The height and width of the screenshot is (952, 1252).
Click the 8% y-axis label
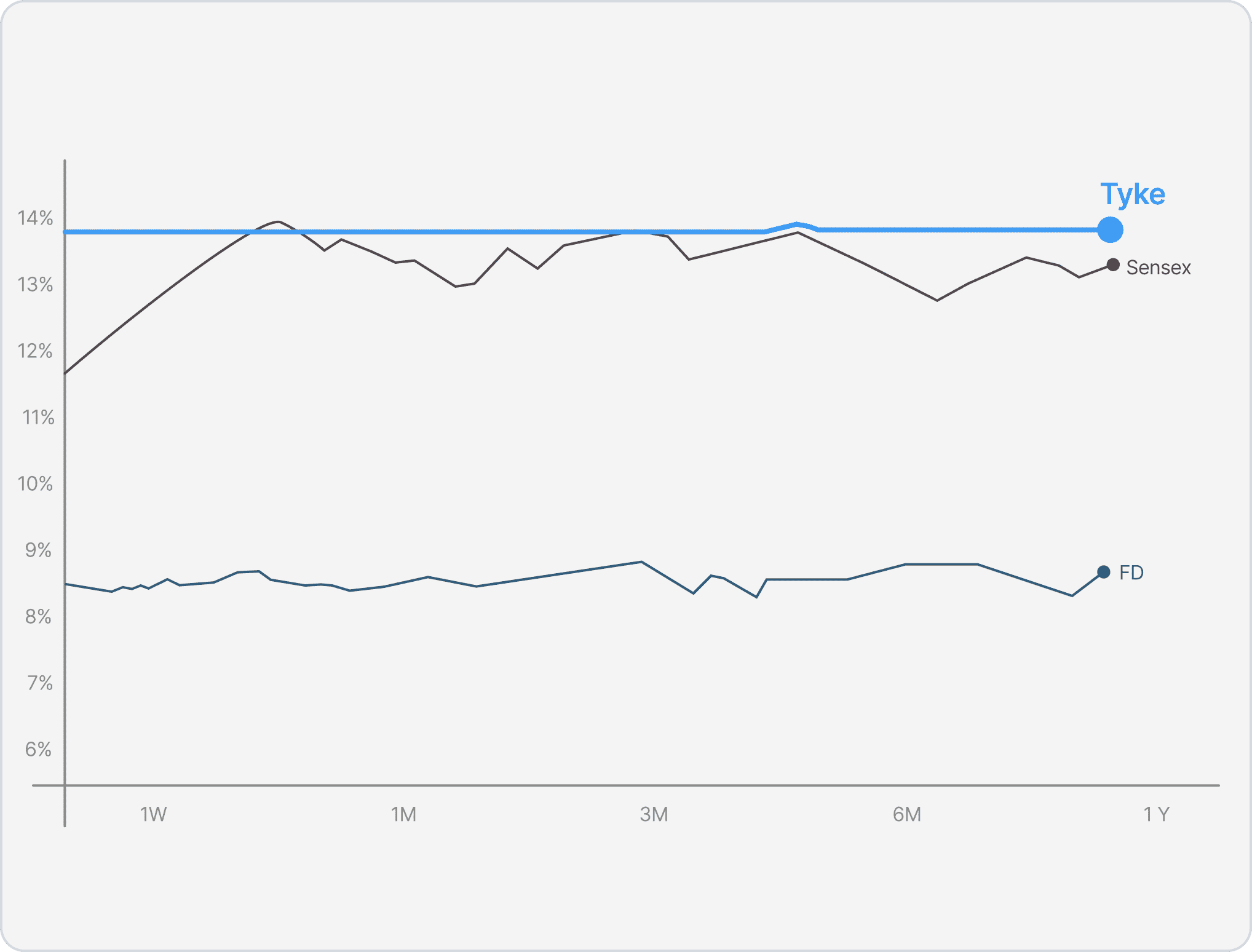pos(38,617)
